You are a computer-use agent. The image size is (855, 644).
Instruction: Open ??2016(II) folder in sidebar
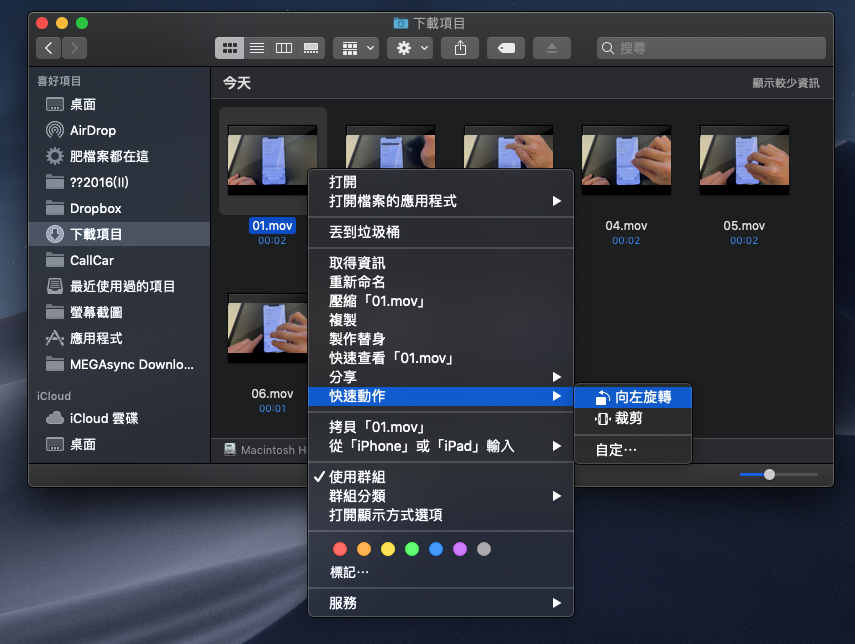119,182
